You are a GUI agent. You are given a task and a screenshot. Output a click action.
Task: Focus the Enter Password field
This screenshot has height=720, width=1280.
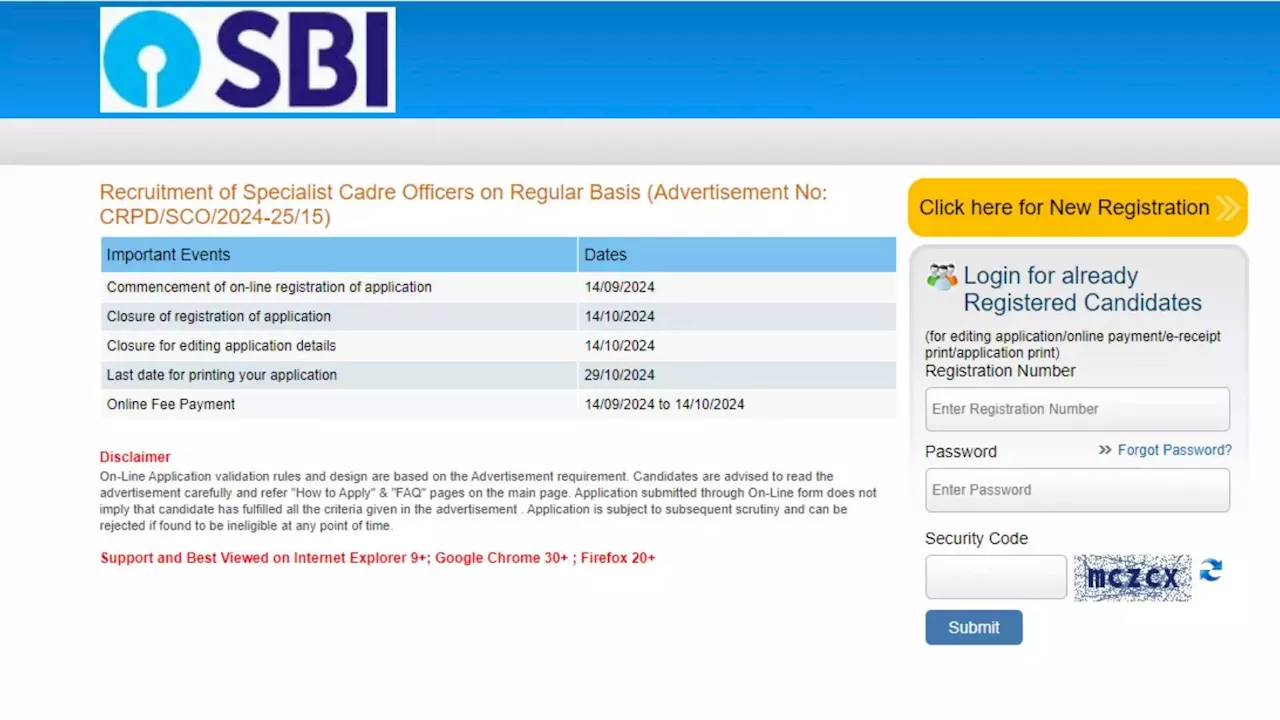click(1077, 490)
